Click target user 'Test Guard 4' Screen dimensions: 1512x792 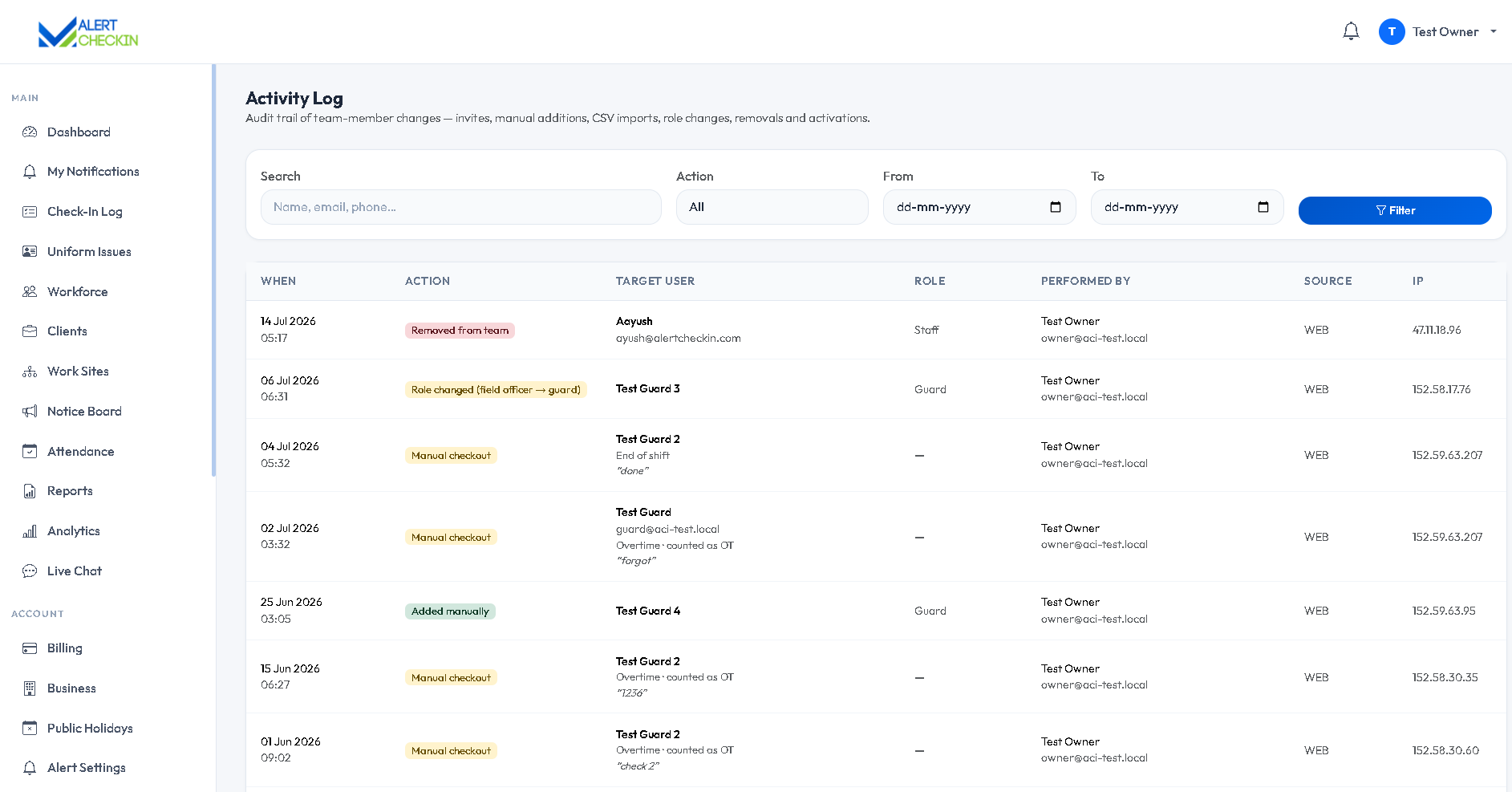(x=647, y=611)
